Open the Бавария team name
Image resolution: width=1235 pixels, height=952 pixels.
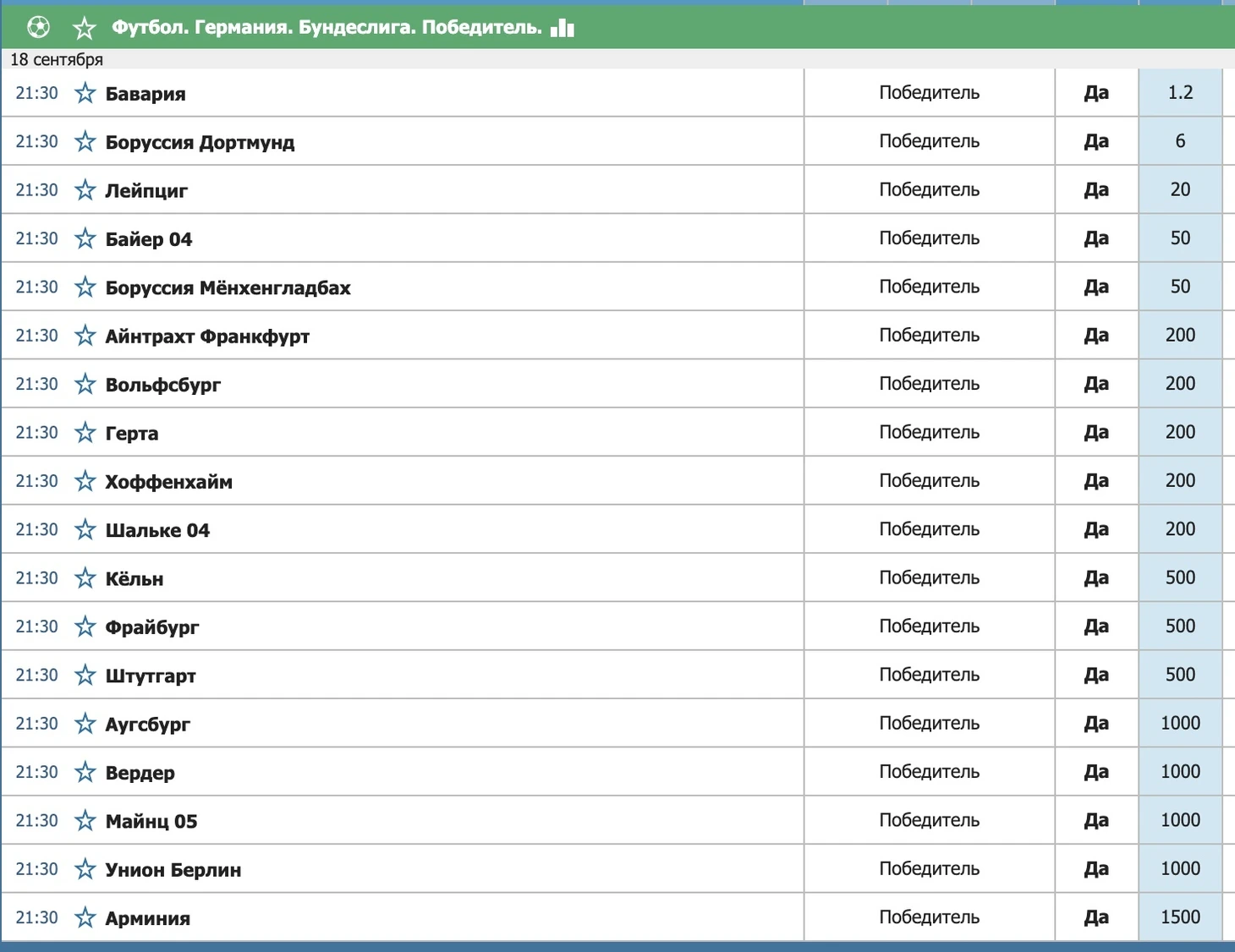[145, 94]
